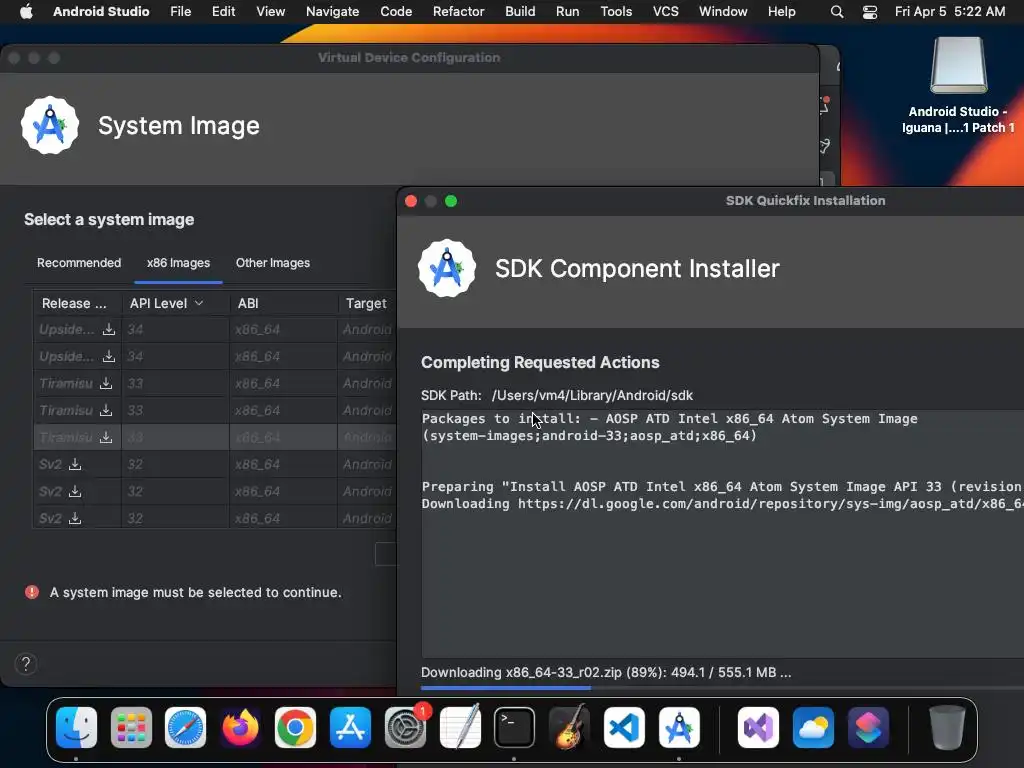Open the Apple menu

pyautogui.click(x=26, y=11)
